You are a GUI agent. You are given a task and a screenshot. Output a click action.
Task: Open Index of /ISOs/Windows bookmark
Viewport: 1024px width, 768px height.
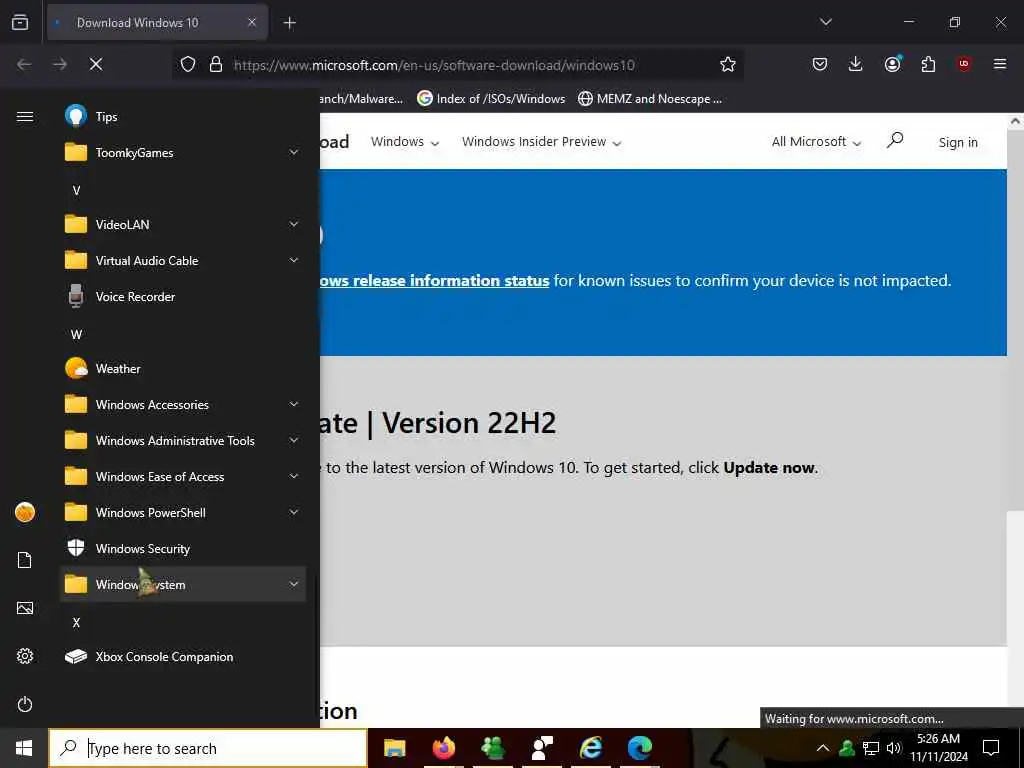coord(491,99)
